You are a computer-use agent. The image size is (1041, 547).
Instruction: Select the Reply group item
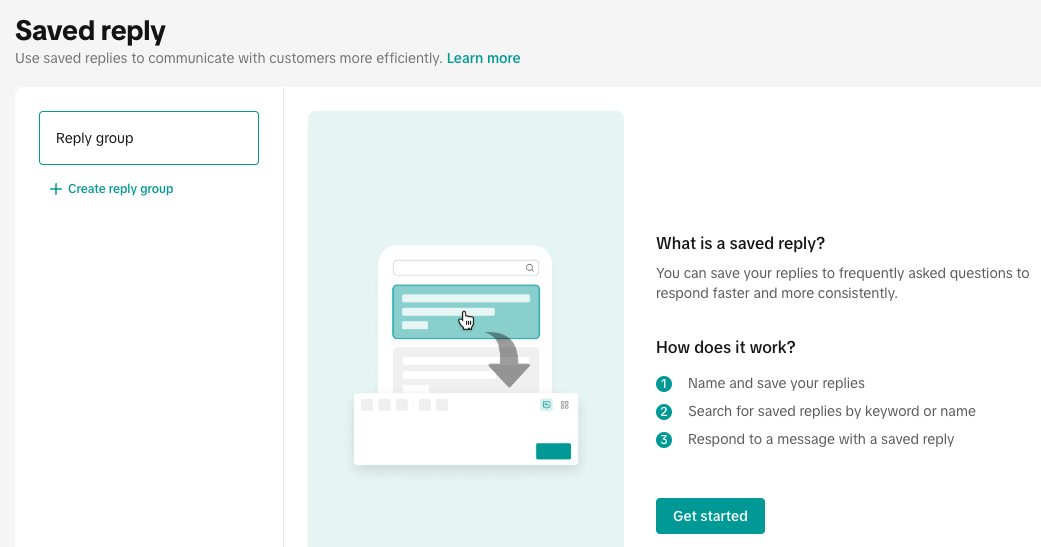tap(149, 138)
